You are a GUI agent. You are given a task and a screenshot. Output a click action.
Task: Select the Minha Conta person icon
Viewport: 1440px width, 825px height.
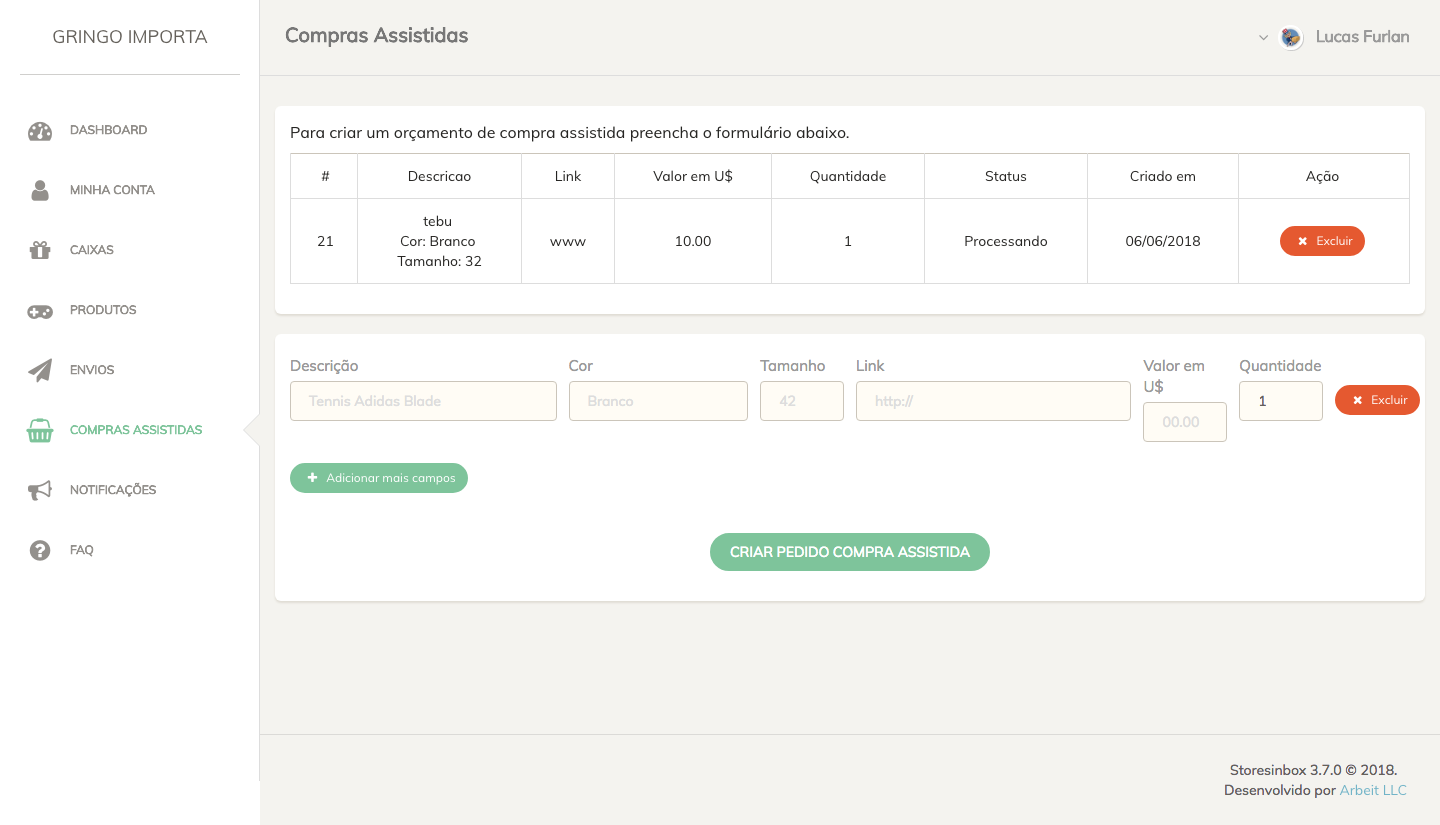click(40, 190)
